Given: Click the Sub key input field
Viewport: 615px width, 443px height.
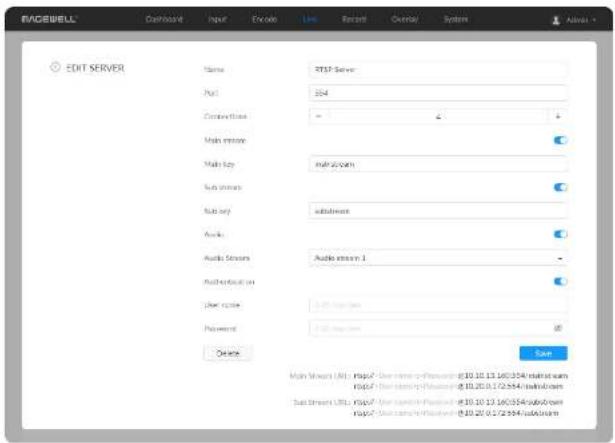Looking at the screenshot, I should point(438,211).
